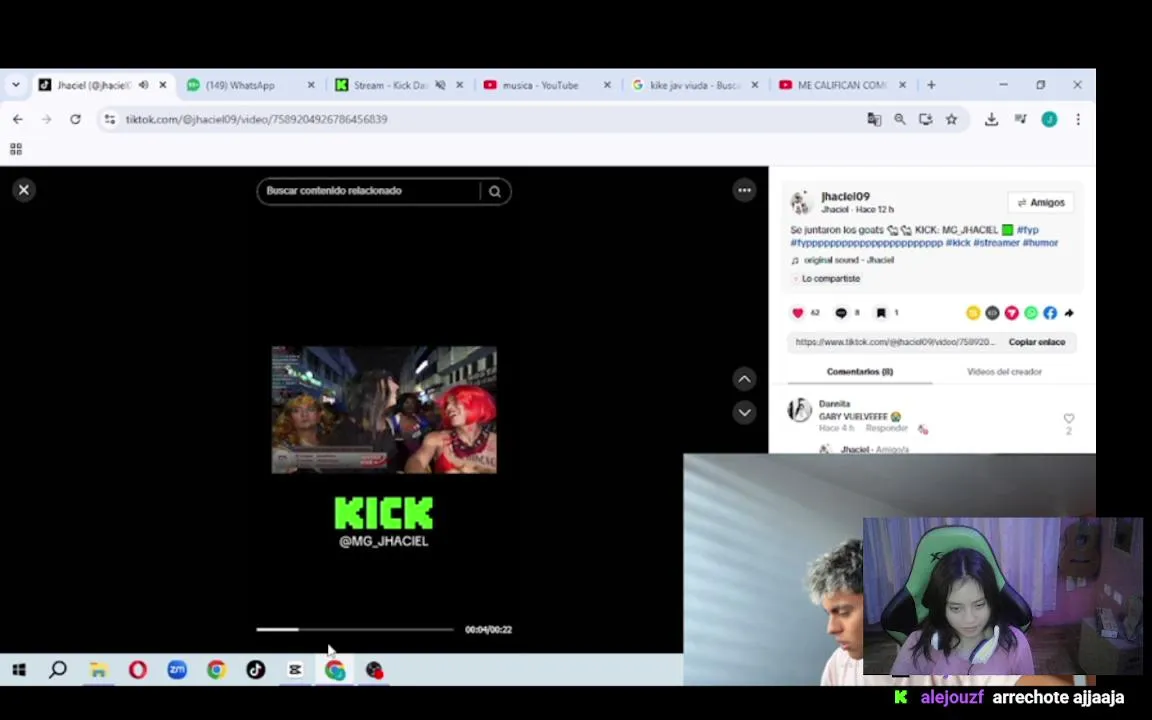Open the TikTok app from the taskbar
Viewport: 1152px width, 720px height.
click(x=256, y=670)
